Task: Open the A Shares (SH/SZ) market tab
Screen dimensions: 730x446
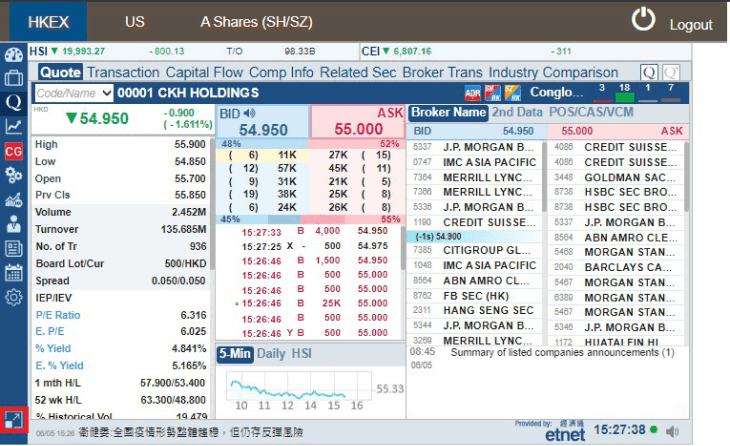Action: tap(257, 22)
